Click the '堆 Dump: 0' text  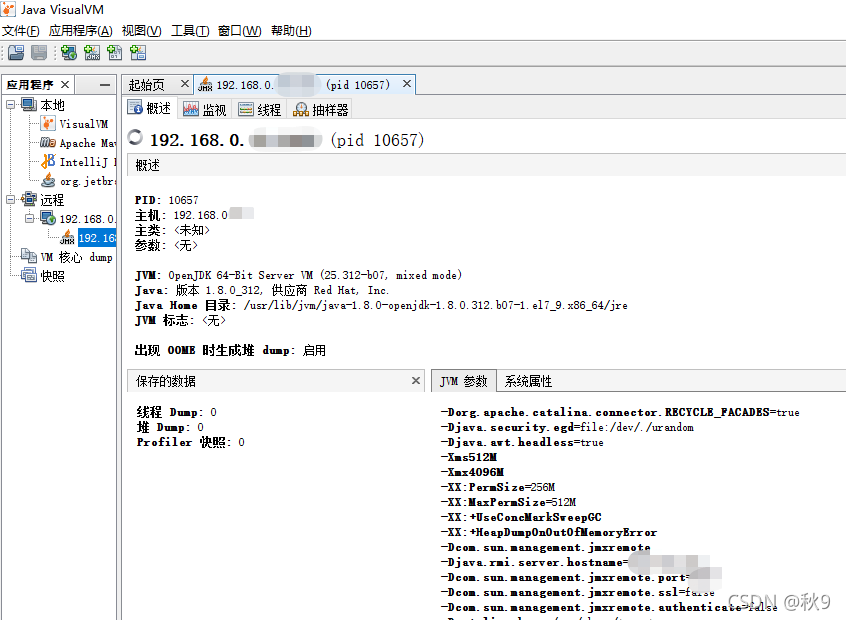click(x=170, y=427)
